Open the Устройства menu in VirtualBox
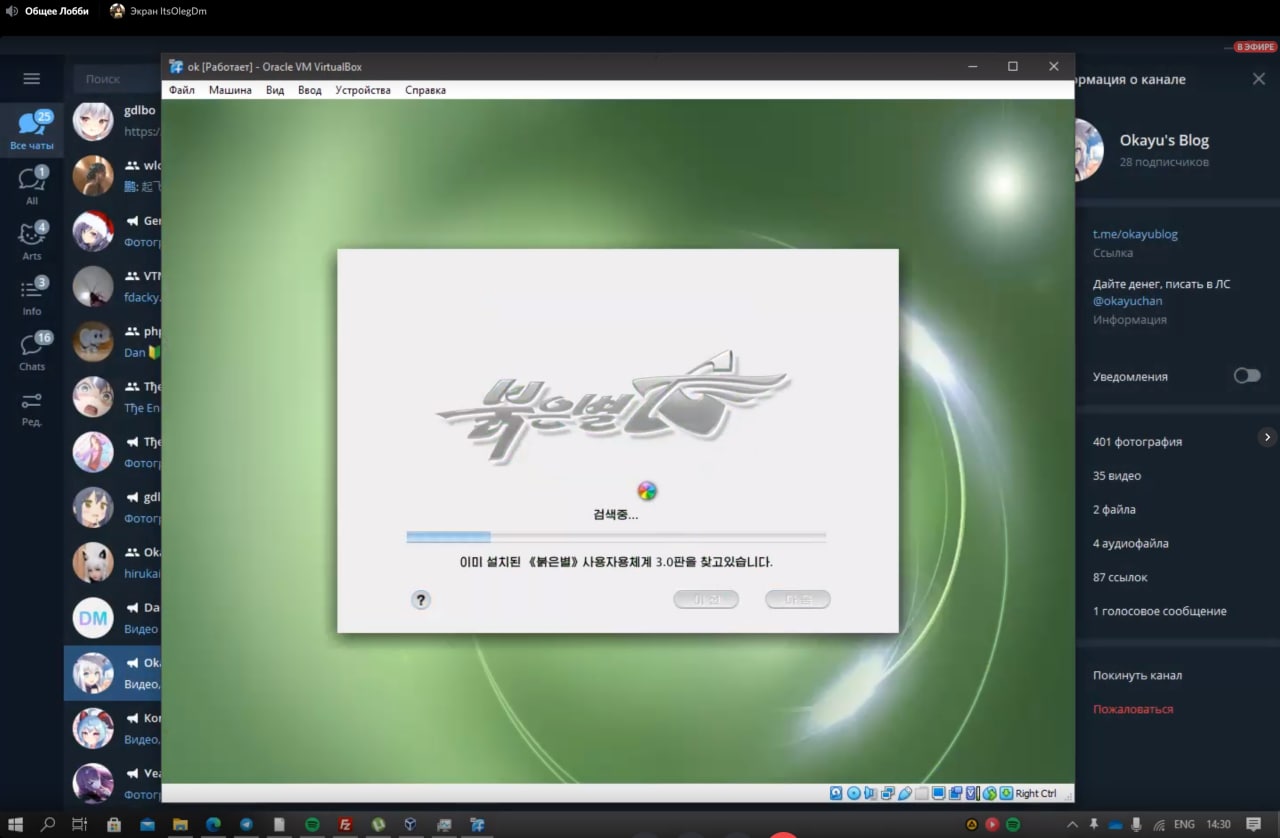1280x838 pixels. point(363,90)
